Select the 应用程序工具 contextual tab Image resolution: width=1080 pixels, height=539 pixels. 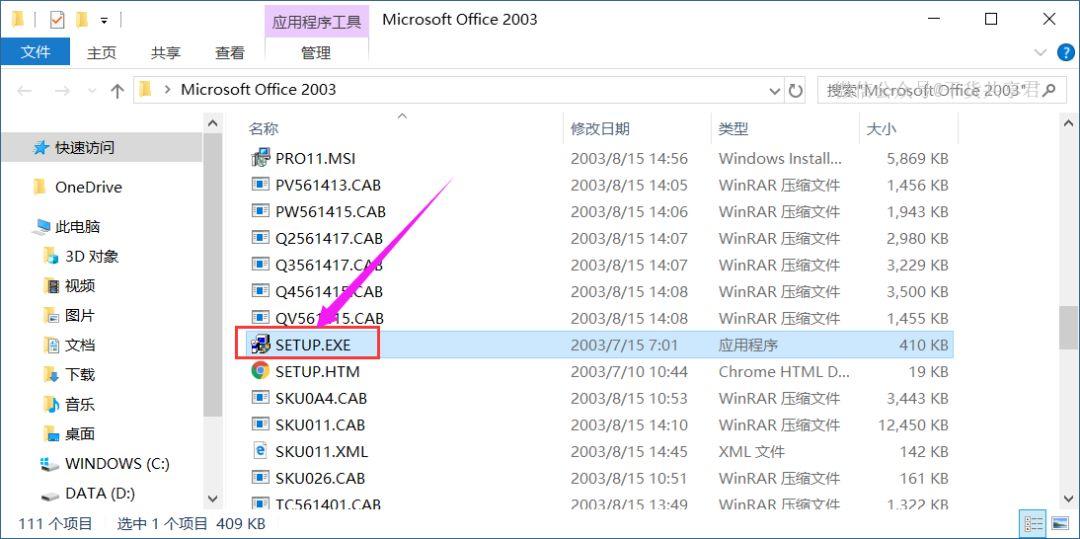[316, 21]
